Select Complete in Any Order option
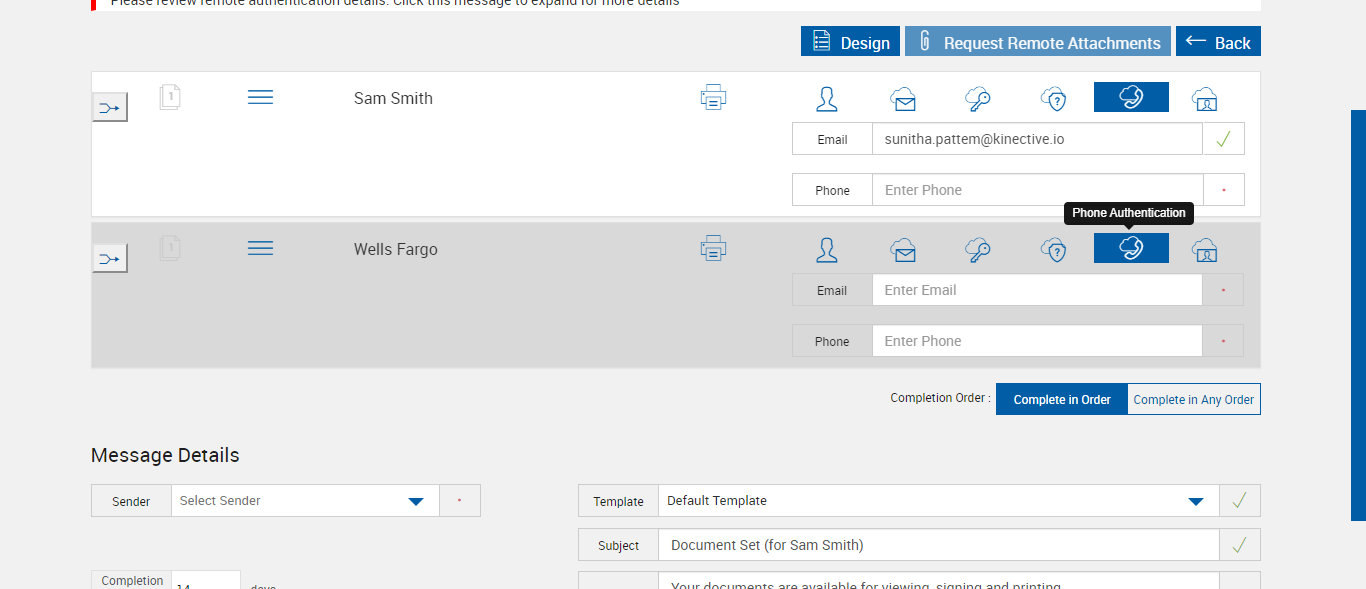 click(x=1194, y=399)
